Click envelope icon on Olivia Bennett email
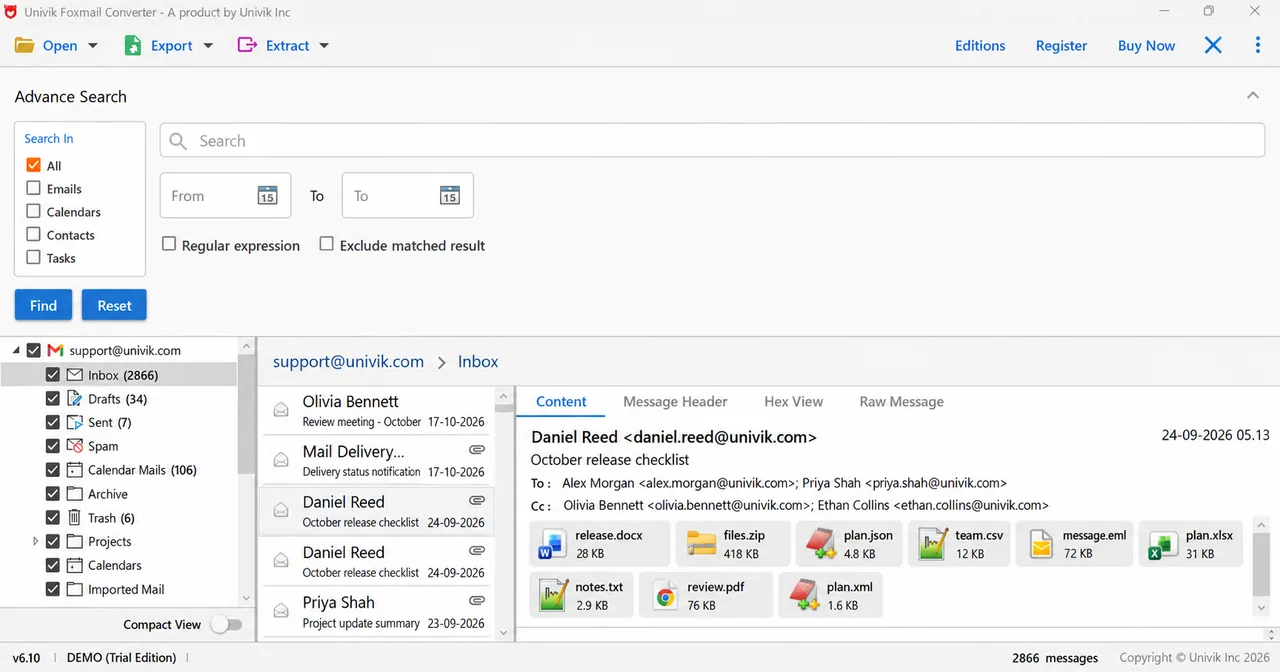Viewport: 1280px width, 672px height. click(282, 411)
